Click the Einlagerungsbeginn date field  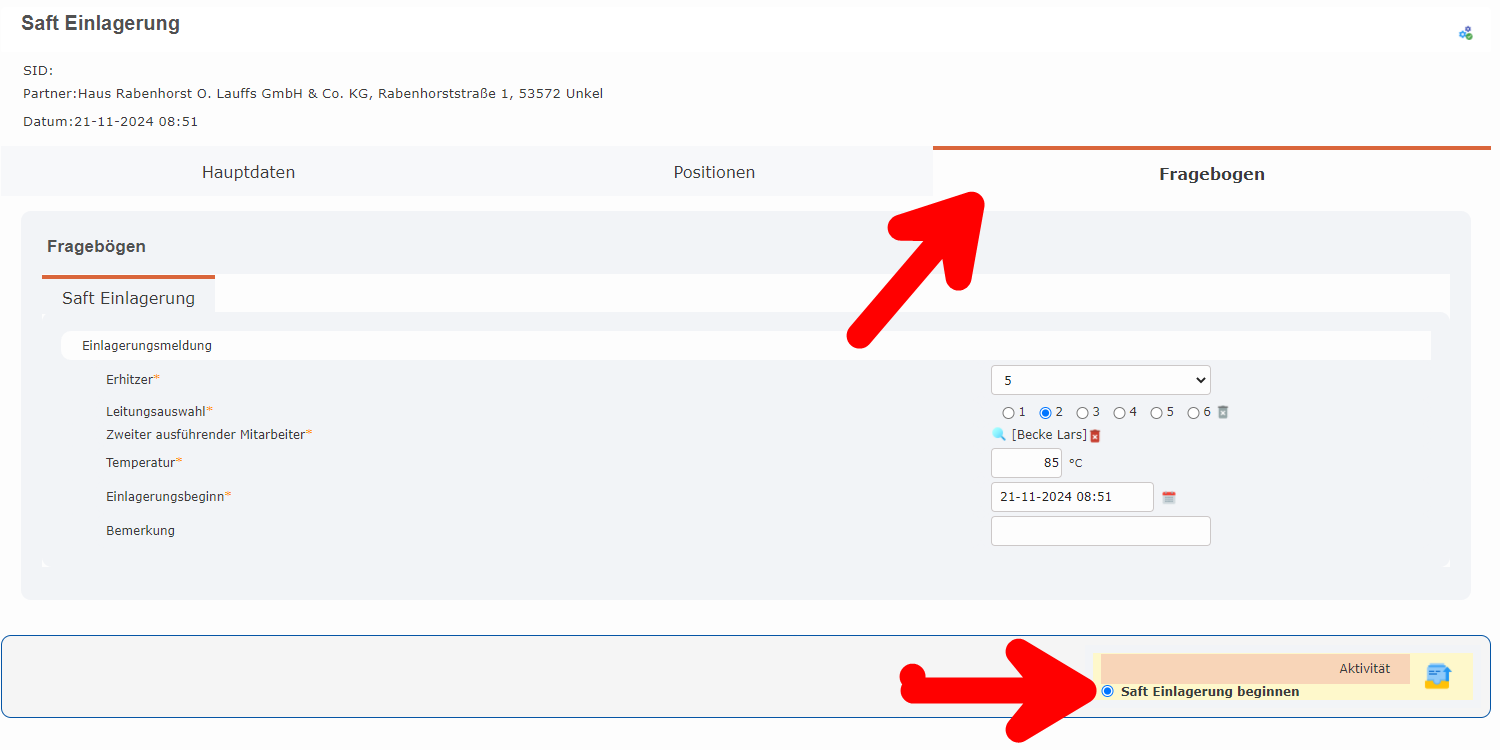(1071, 497)
